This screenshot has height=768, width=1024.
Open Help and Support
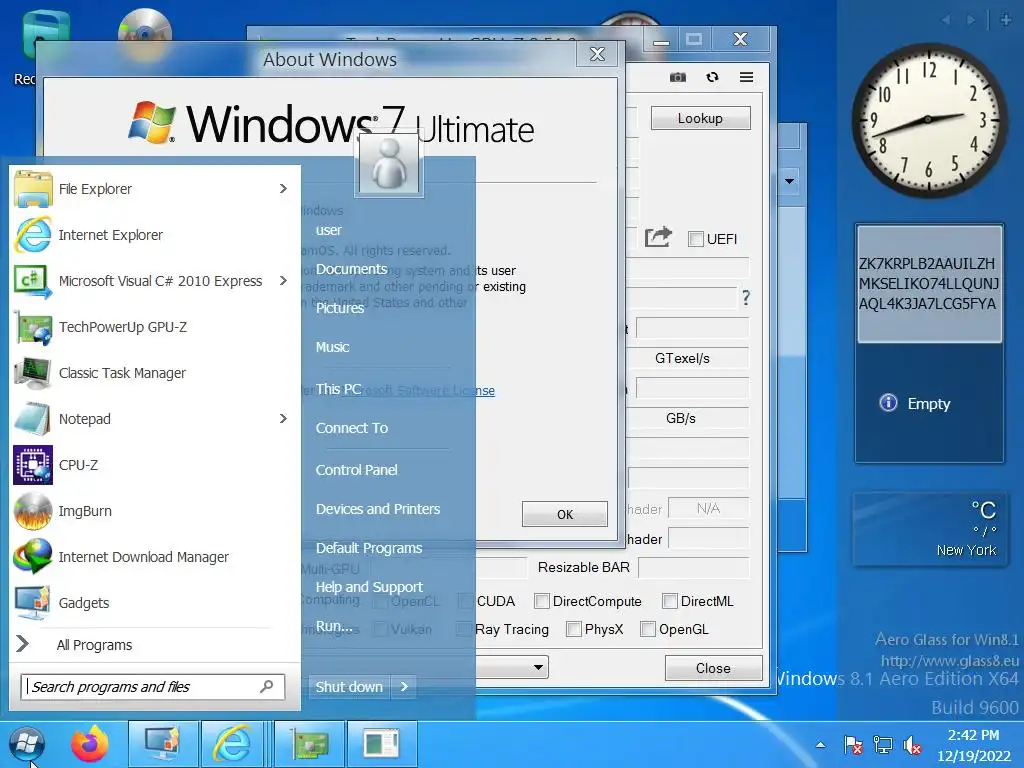click(369, 587)
